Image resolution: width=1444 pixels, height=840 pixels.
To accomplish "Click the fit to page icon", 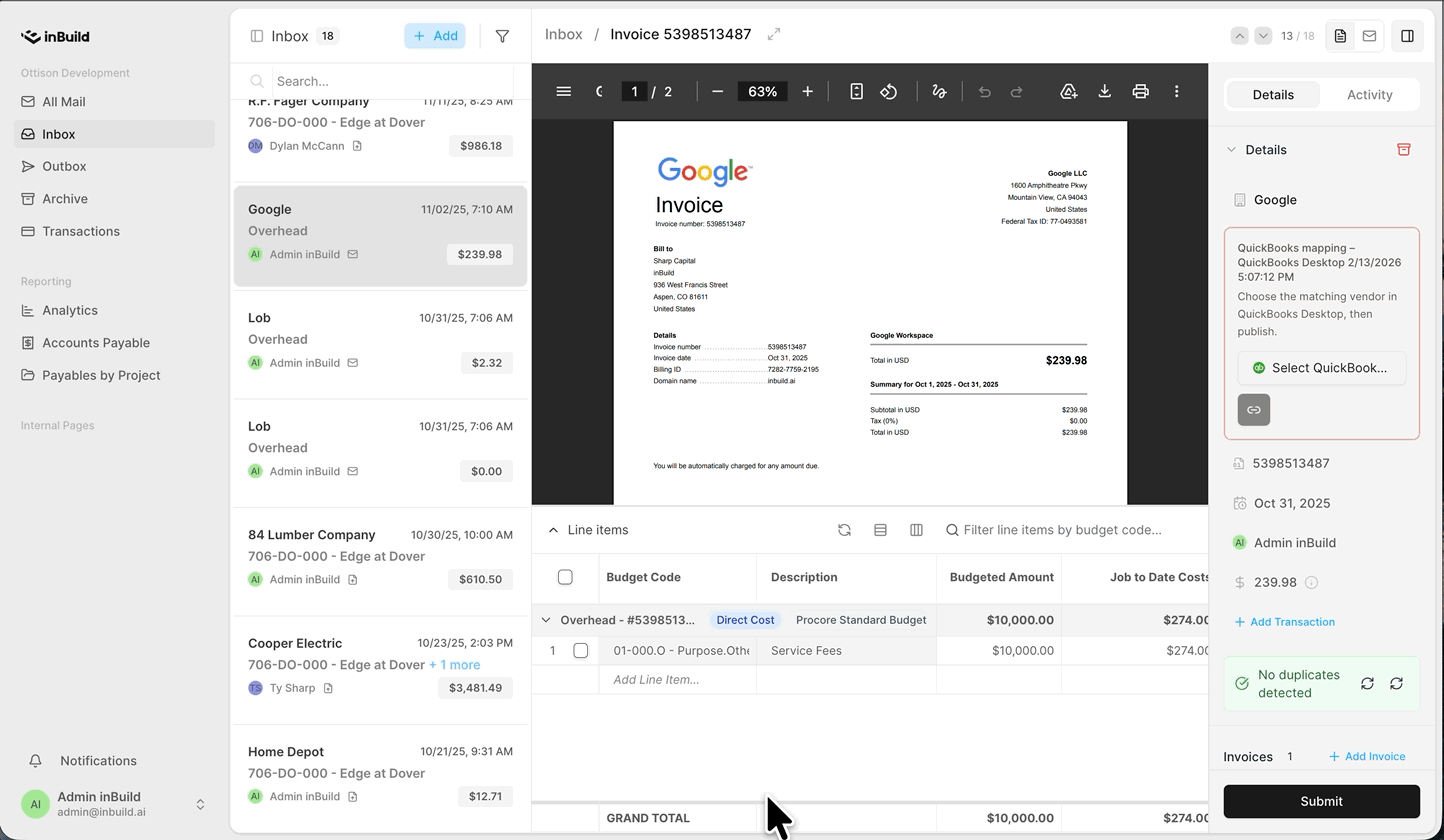I will [x=856, y=91].
